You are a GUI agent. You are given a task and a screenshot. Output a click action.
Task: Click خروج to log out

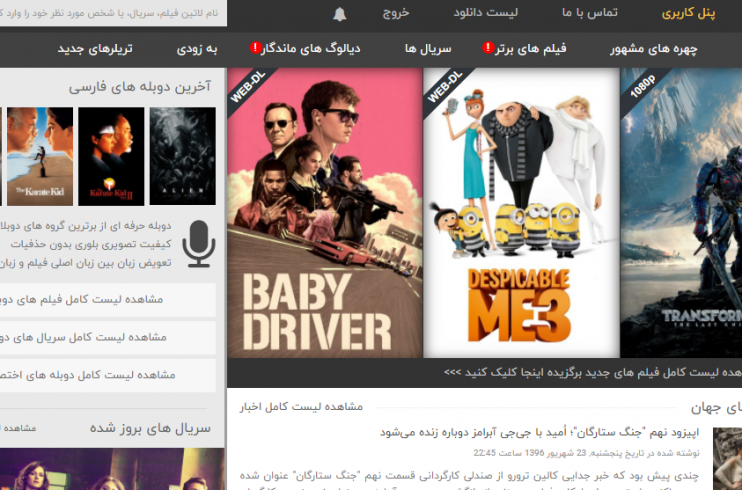(396, 13)
